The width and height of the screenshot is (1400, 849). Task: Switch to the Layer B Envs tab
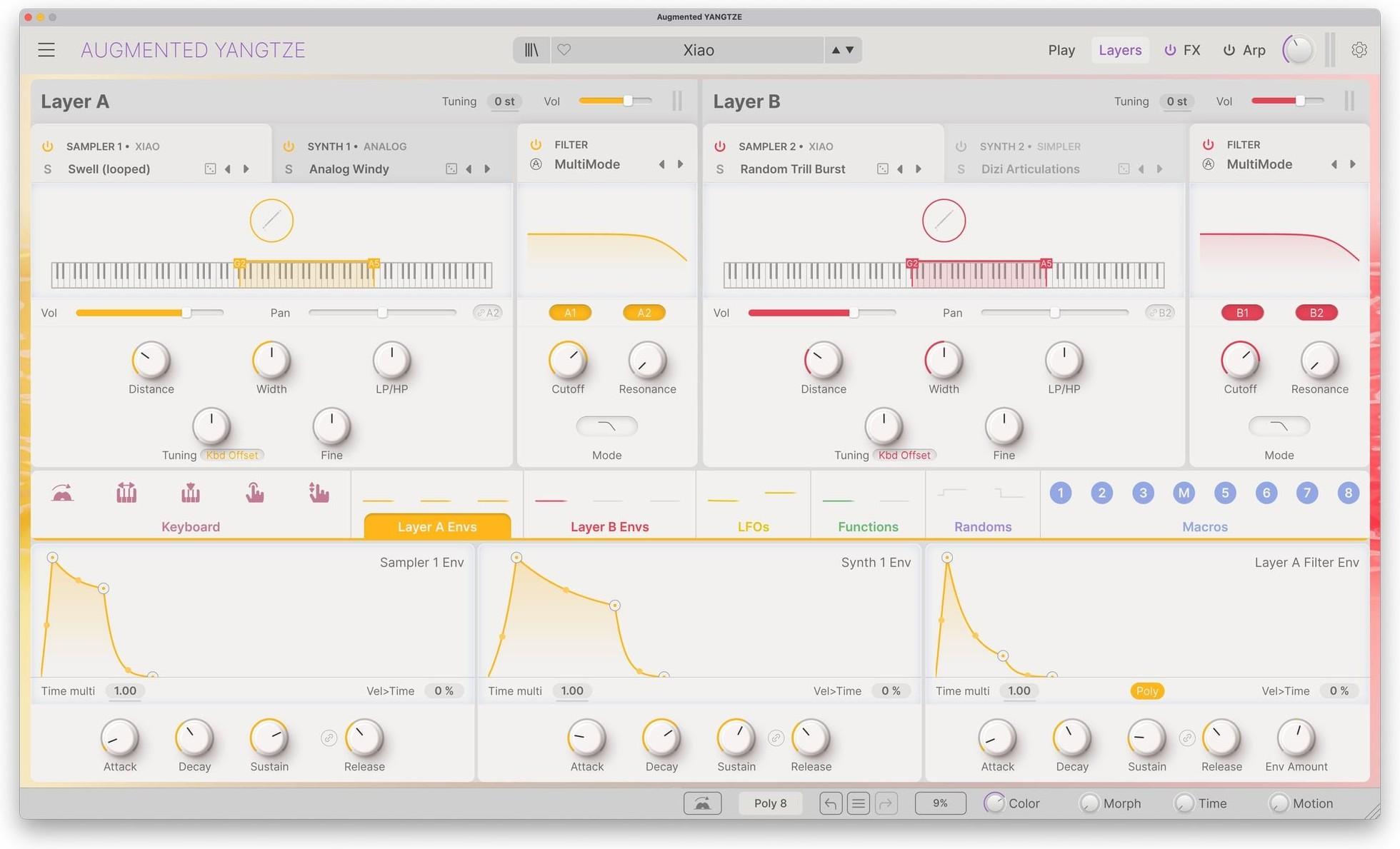[609, 526]
